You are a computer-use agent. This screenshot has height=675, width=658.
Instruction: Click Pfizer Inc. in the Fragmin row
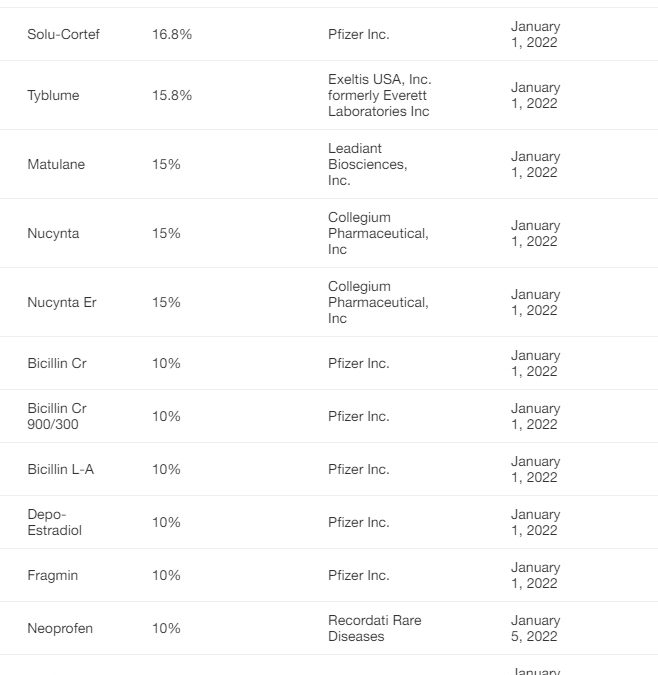[358, 576]
